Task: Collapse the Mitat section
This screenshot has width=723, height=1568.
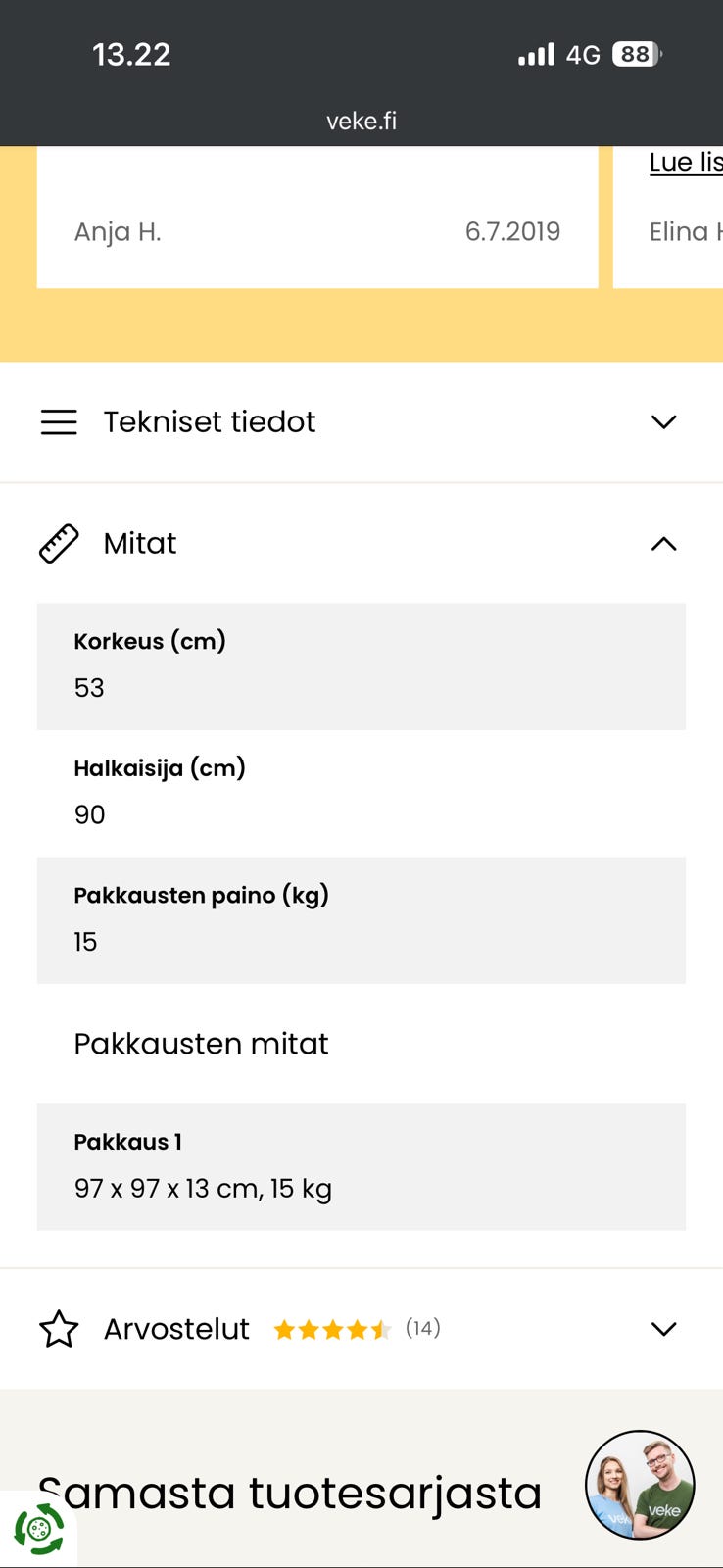Action: point(664,544)
